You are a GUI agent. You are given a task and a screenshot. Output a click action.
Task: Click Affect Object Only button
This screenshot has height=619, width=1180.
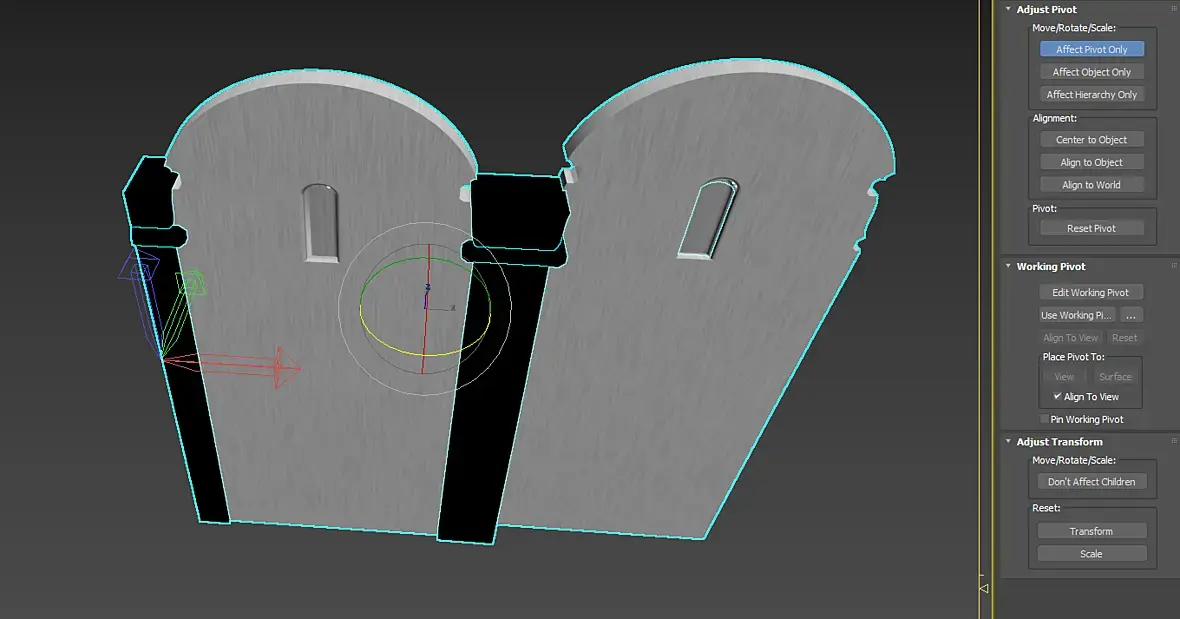1091,72
